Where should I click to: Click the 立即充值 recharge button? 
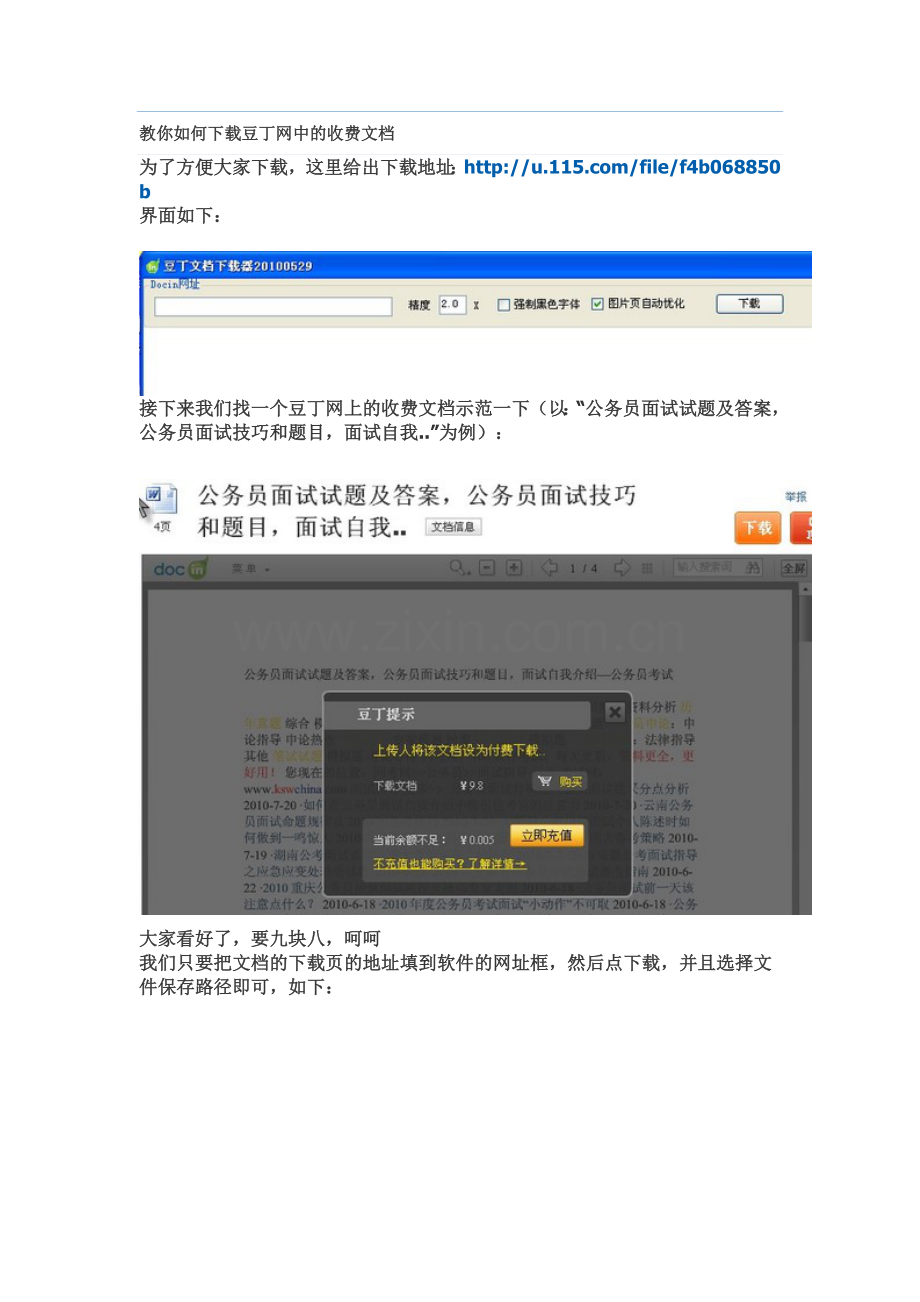546,835
